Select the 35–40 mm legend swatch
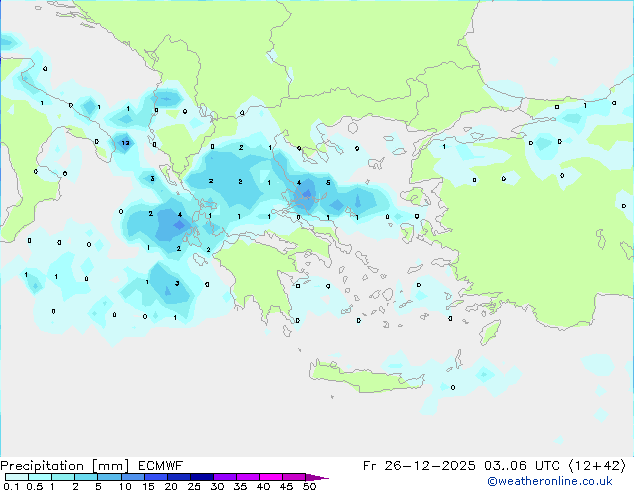 point(248,477)
